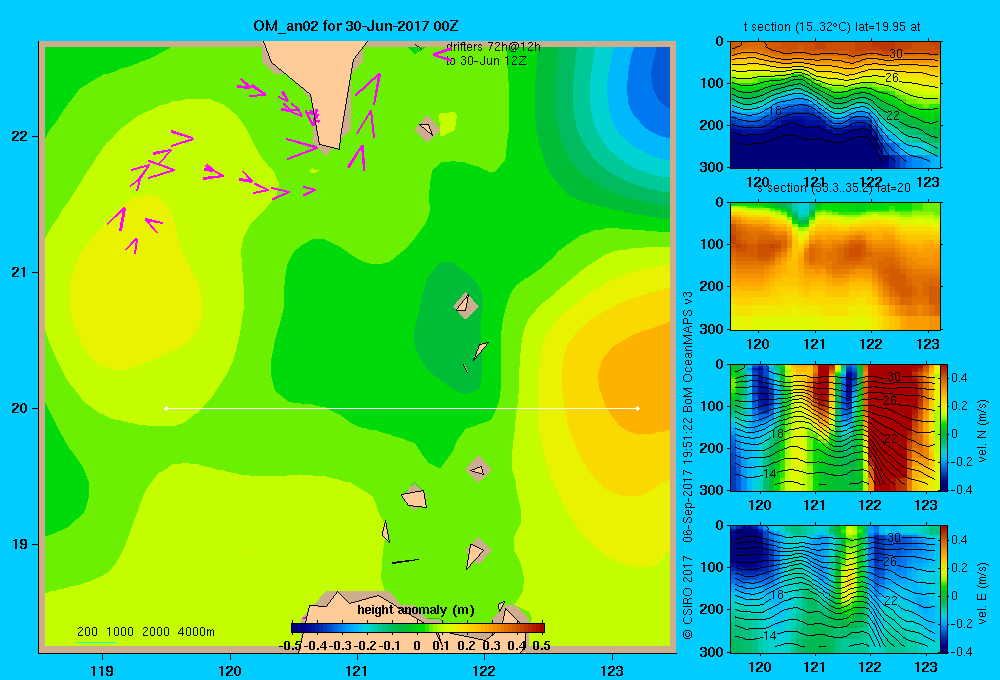This screenshot has width=1000, height=680.
Task: Click longitude 122 label under main map
Action: click(484, 670)
